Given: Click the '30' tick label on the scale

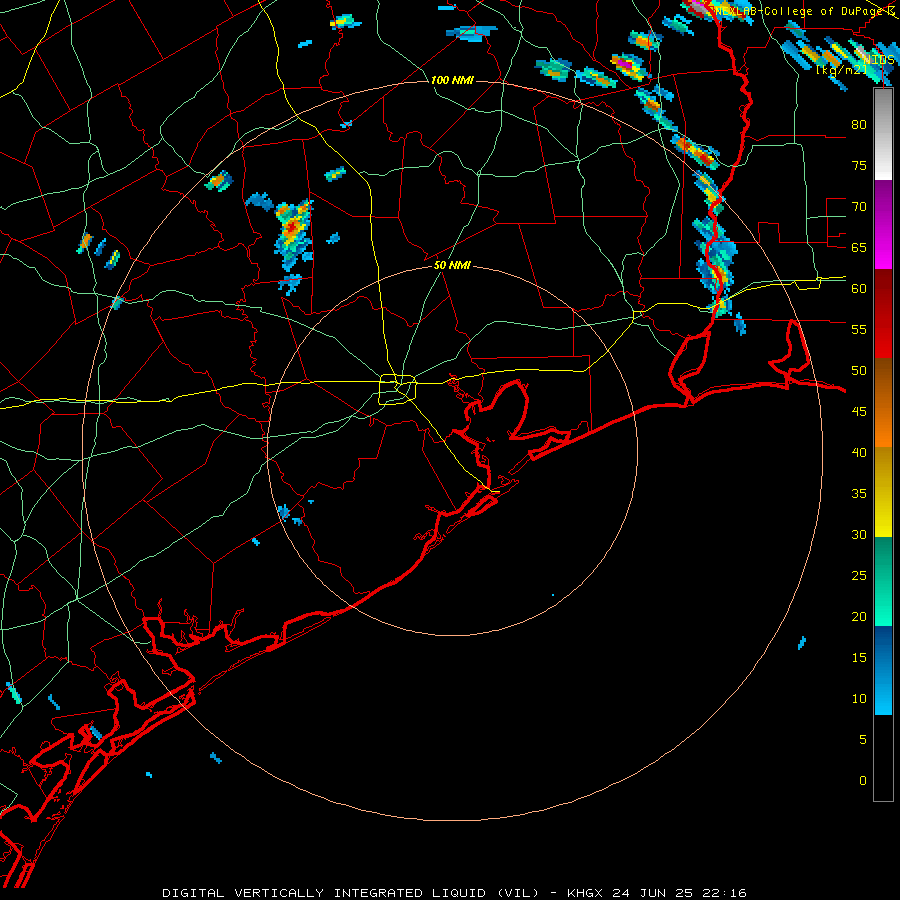Looking at the screenshot, I should (859, 535).
